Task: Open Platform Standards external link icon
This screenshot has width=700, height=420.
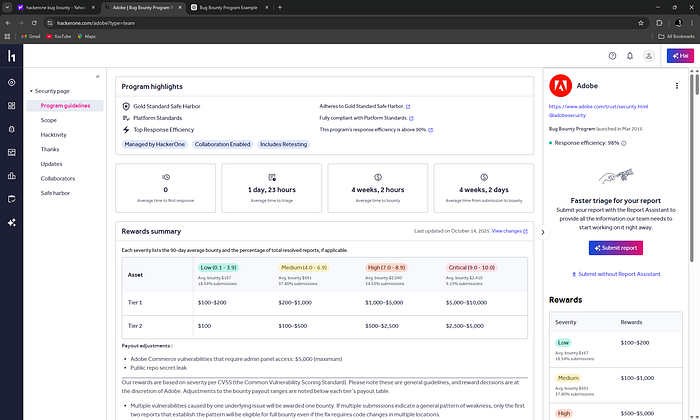Action: [411, 118]
